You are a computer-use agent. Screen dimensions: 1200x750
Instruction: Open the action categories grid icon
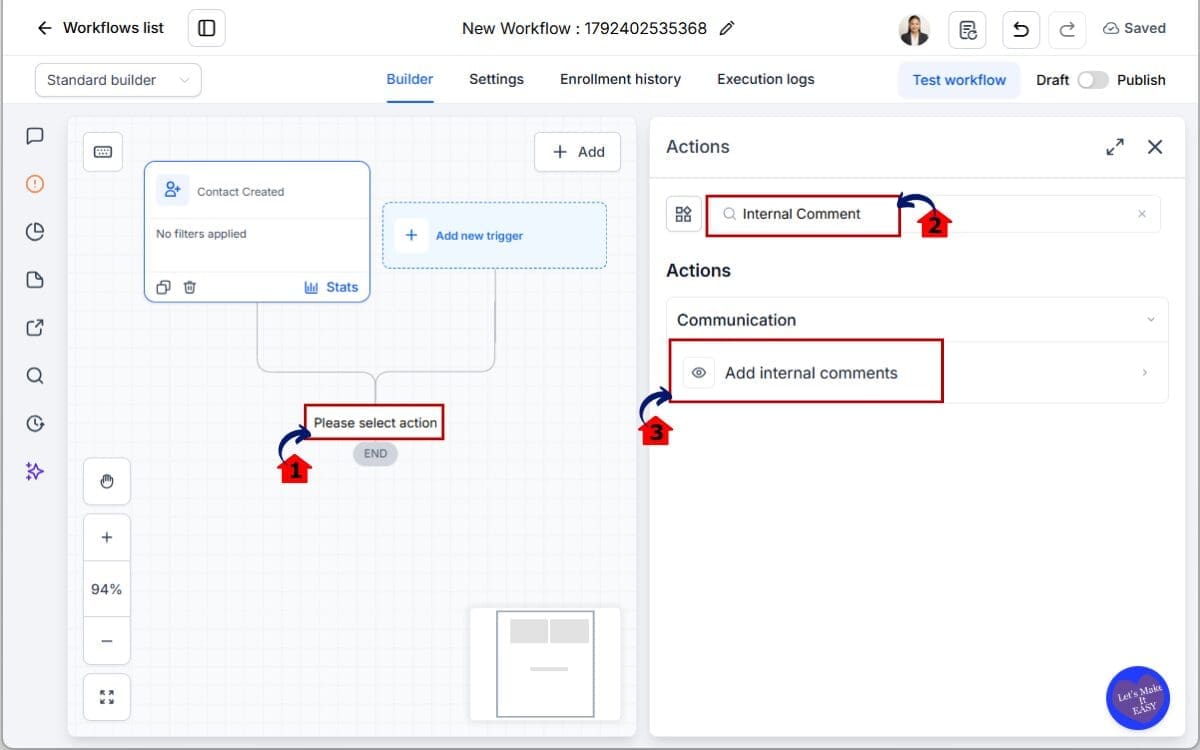[x=684, y=214]
